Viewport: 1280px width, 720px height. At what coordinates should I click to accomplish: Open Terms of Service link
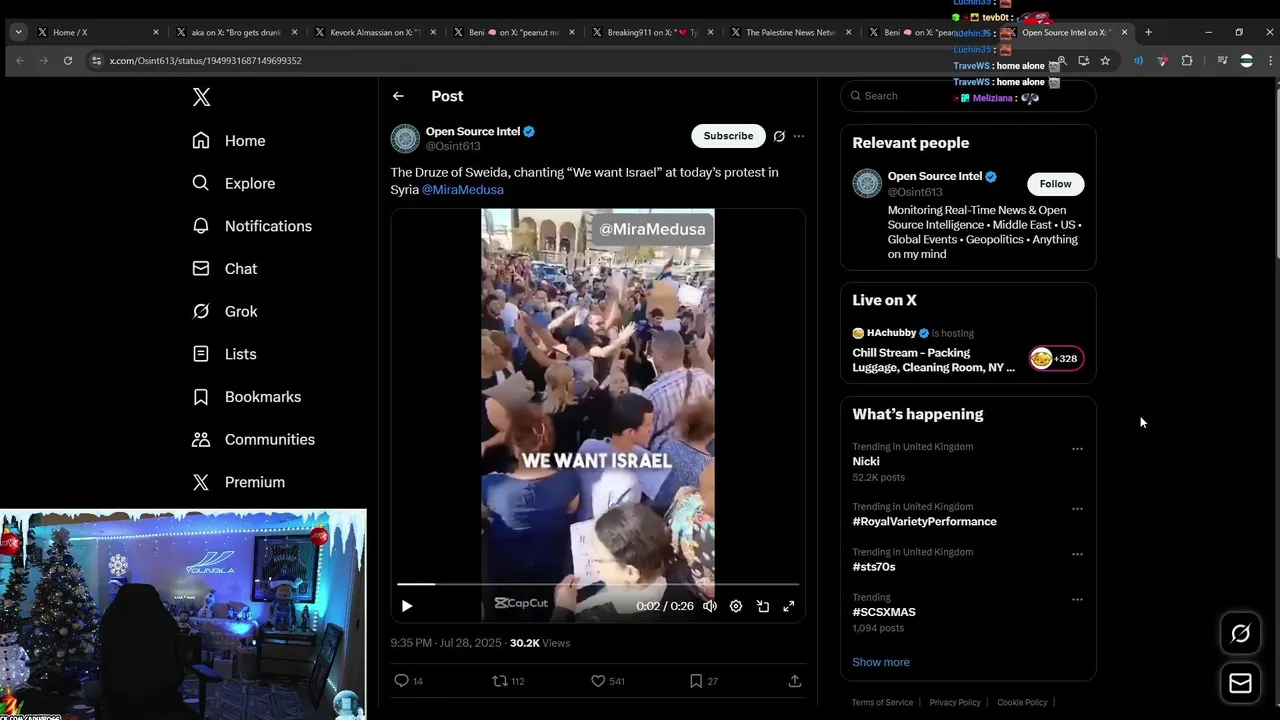pyautogui.click(x=882, y=702)
